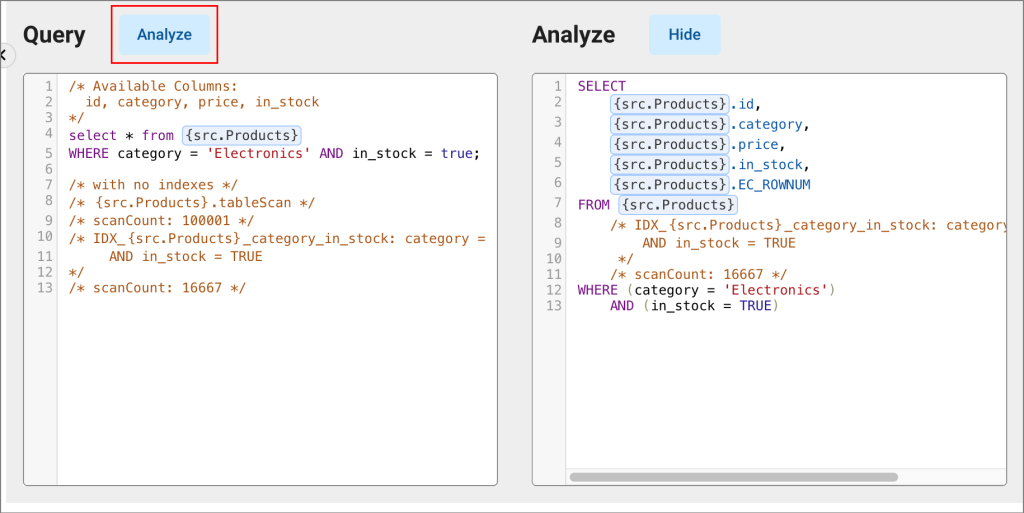1024x513 pixels.
Task: Click the {src.Products} token before .price
Action: click(669, 144)
